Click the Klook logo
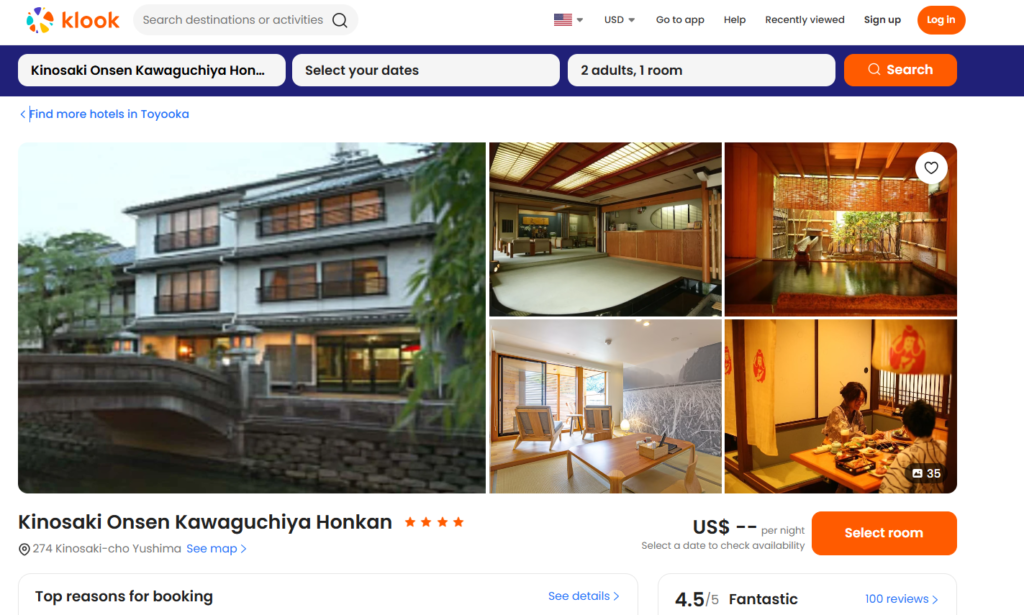This screenshot has height=615, width=1024. point(72,20)
